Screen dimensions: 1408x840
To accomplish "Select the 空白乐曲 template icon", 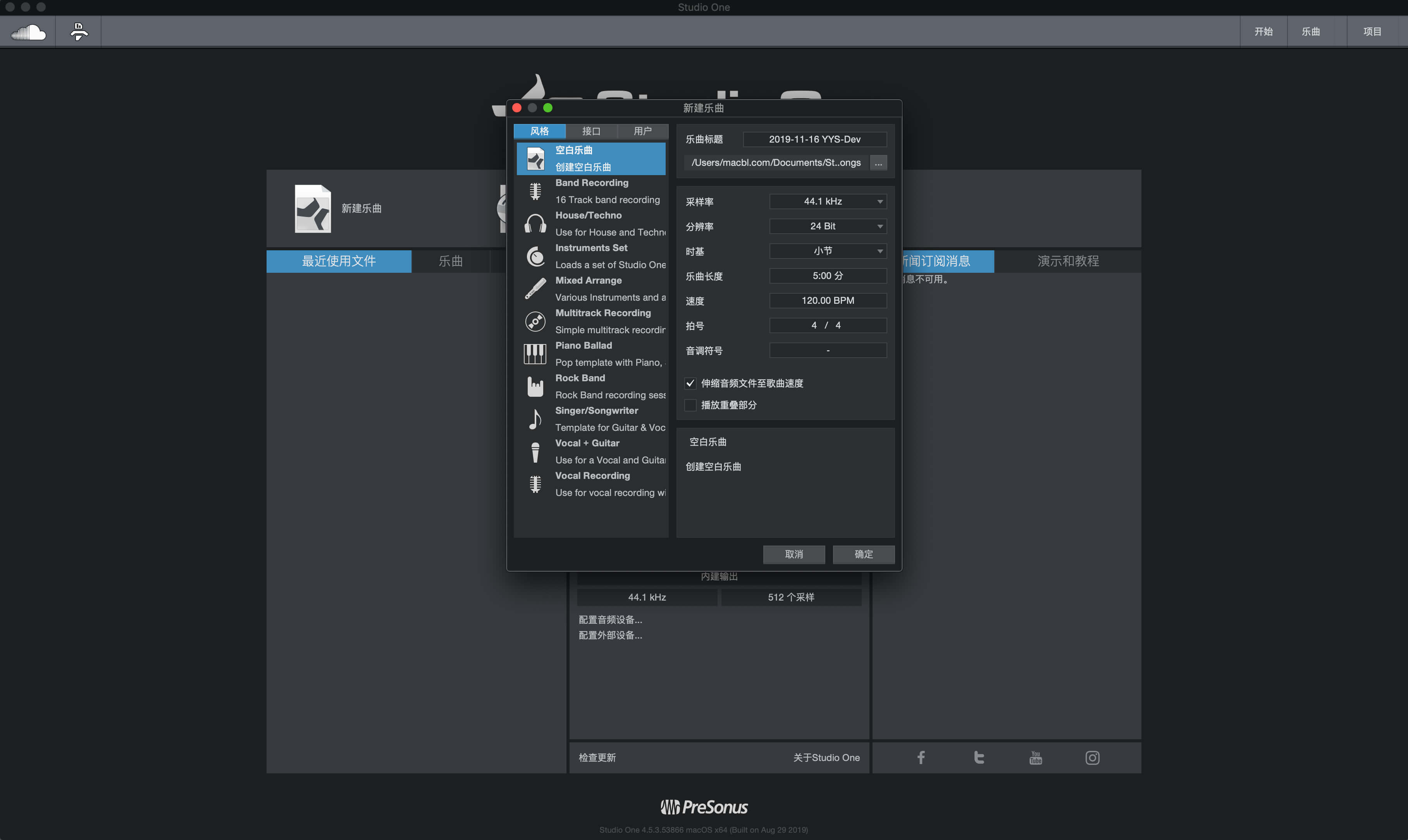I will [x=535, y=158].
